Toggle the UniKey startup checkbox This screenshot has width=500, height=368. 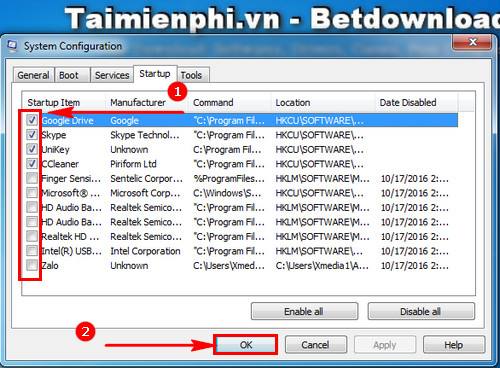pos(32,149)
